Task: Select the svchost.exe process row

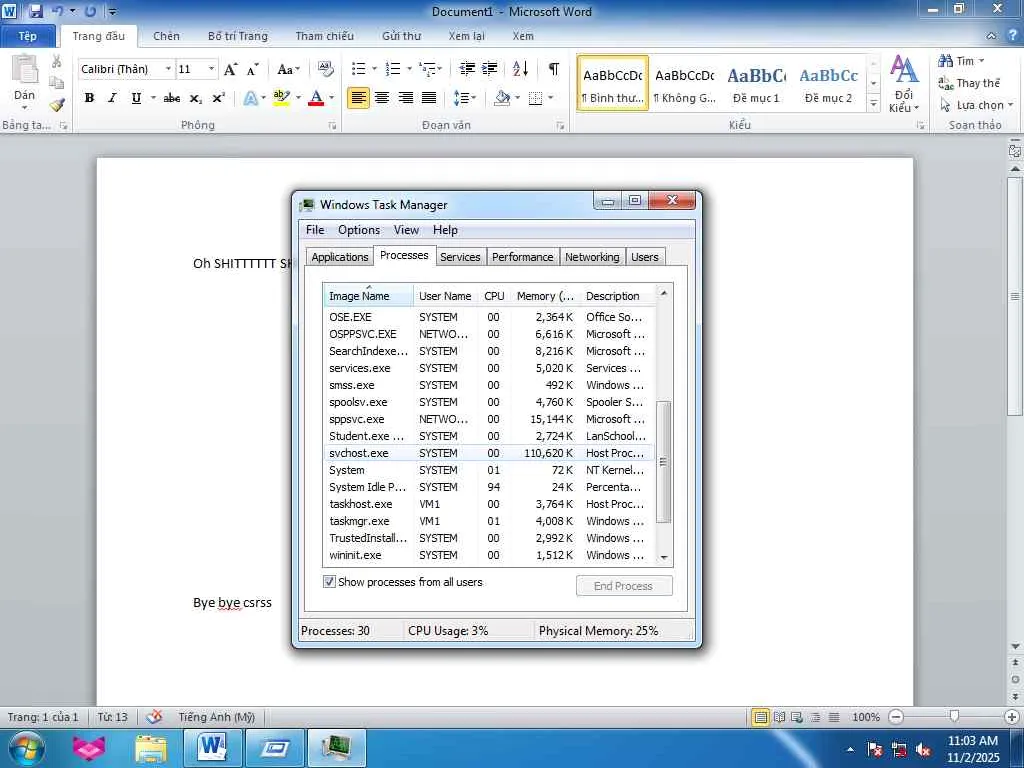Action: point(358,453)
